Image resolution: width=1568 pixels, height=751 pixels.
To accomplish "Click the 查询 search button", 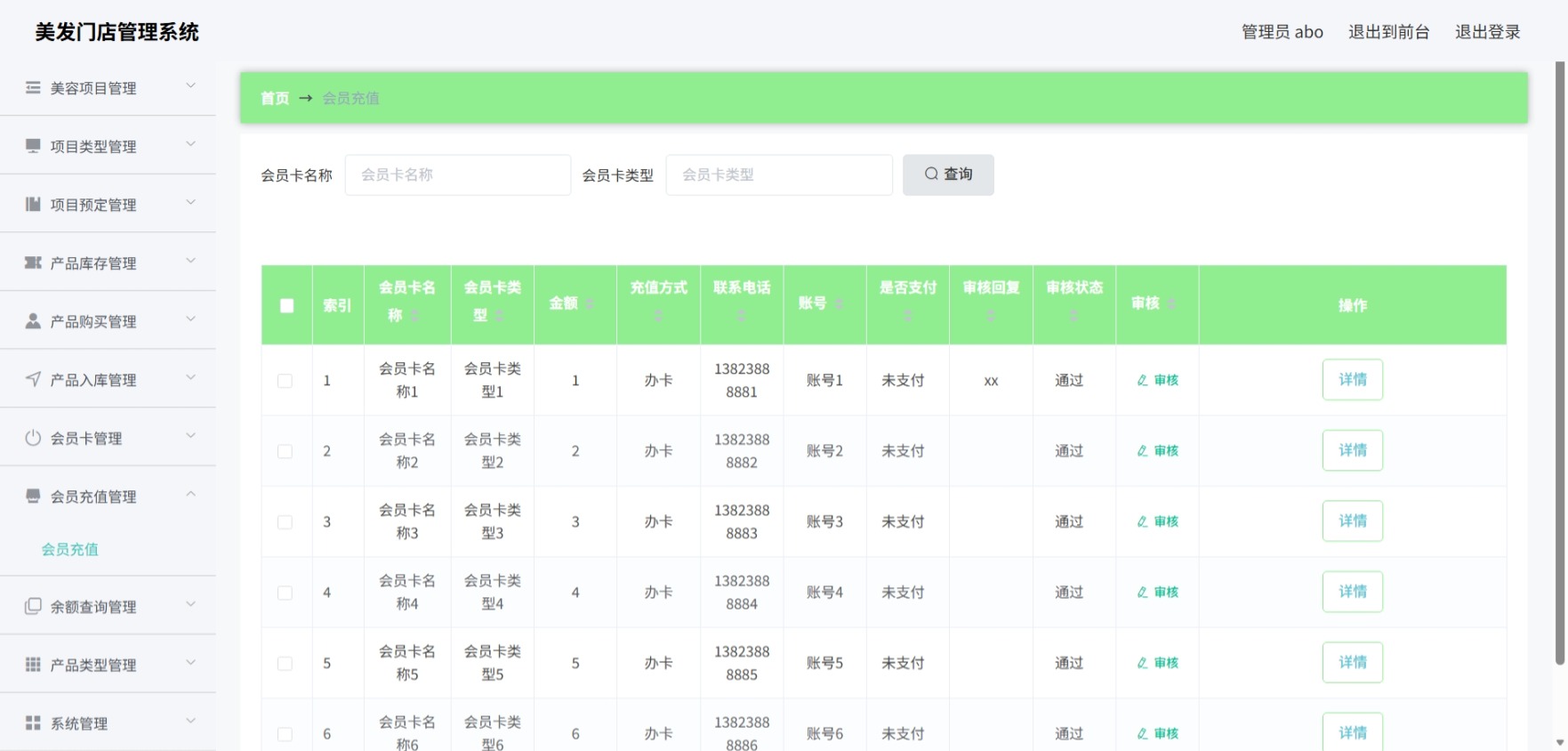I will (x=948, y=174).
